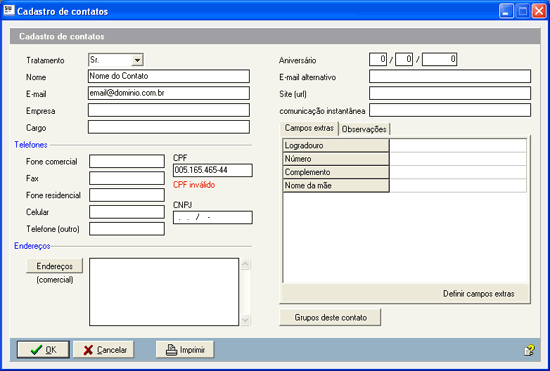Click the Aniversário year field
550x371 pixels.
(x=440, y=59)
